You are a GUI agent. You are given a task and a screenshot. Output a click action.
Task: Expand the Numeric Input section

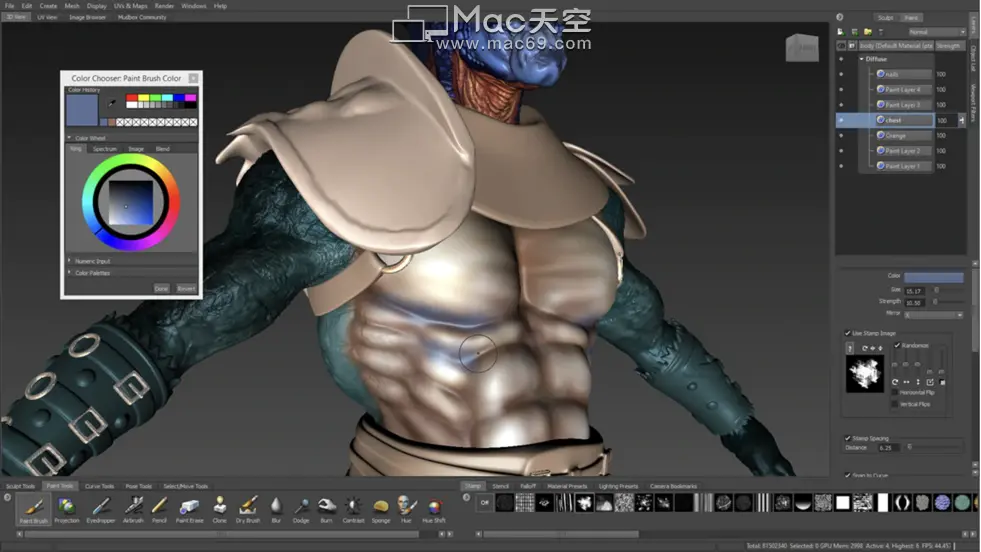click(x=93, y=260)
